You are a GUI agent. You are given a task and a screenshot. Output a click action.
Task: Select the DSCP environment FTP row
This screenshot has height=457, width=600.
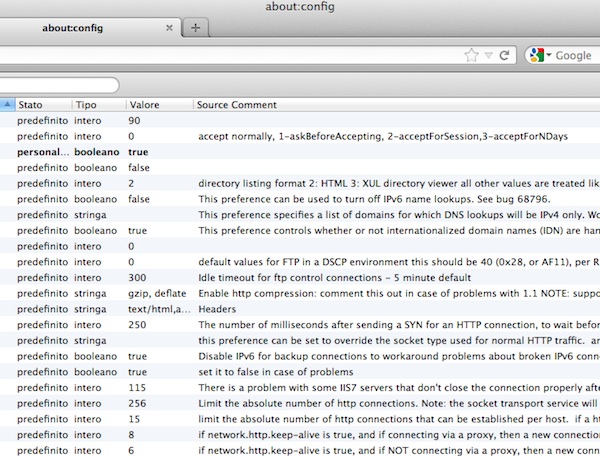click(300, 262)
